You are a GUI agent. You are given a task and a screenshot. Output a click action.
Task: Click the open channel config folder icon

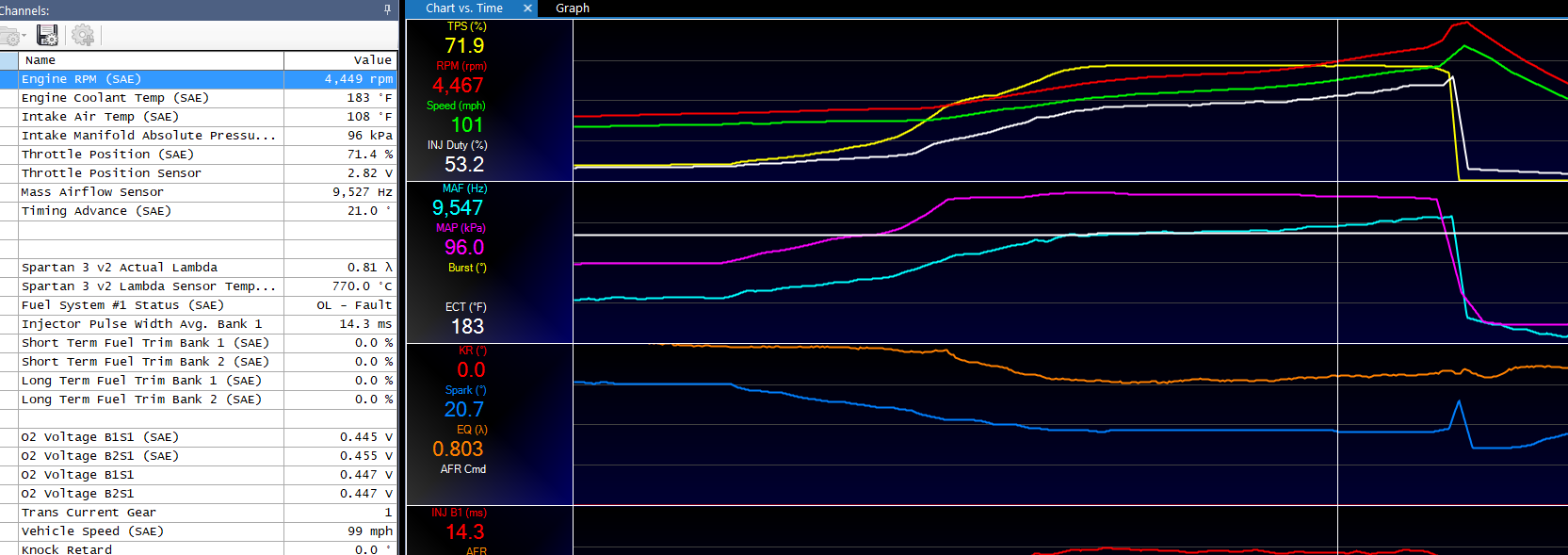tap(9, 36)
